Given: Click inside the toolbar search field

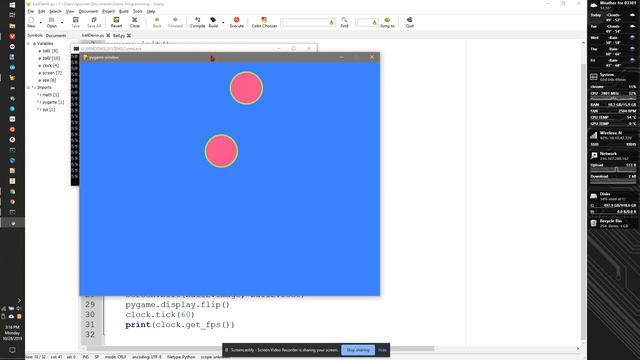Looking at the screenshot, I should click(305, 22).
